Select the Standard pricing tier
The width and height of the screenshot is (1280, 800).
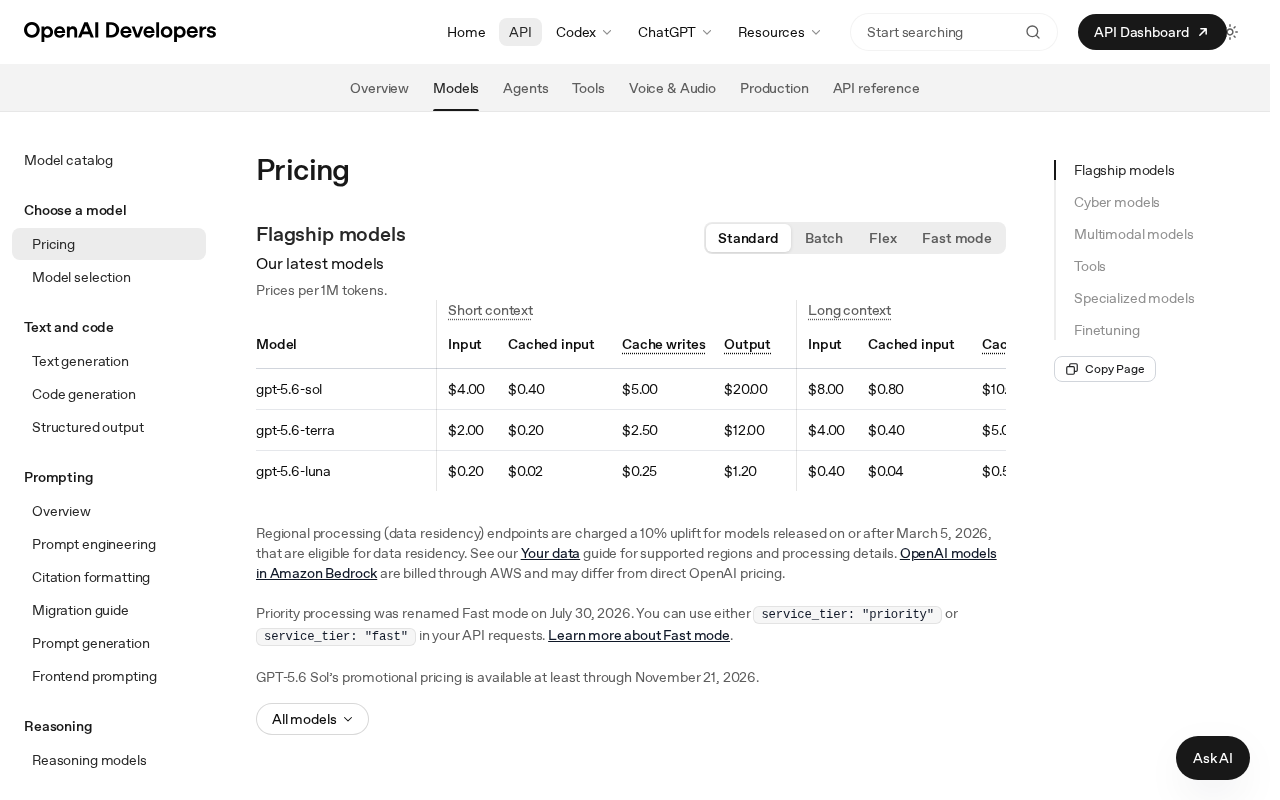748,238
